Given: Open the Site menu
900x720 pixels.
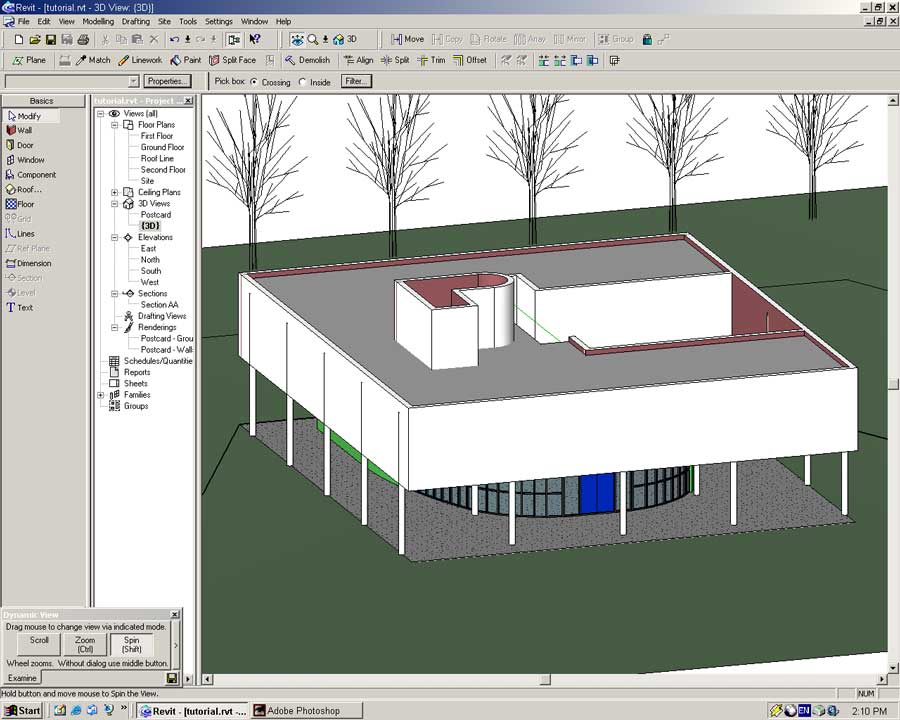Looking at the screenshot, I should pos(165,21).
